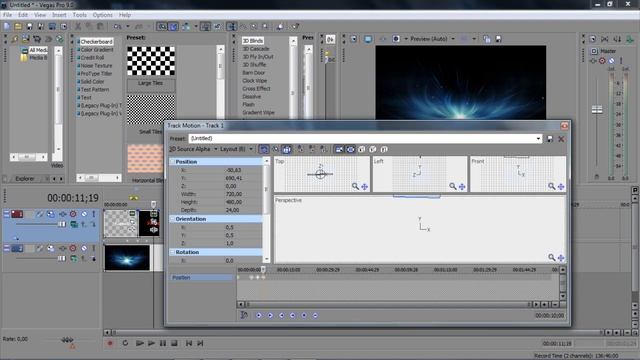The image size is (640, 360).
Task: Select Gradient Wipe transition
Action: point(258,113)
